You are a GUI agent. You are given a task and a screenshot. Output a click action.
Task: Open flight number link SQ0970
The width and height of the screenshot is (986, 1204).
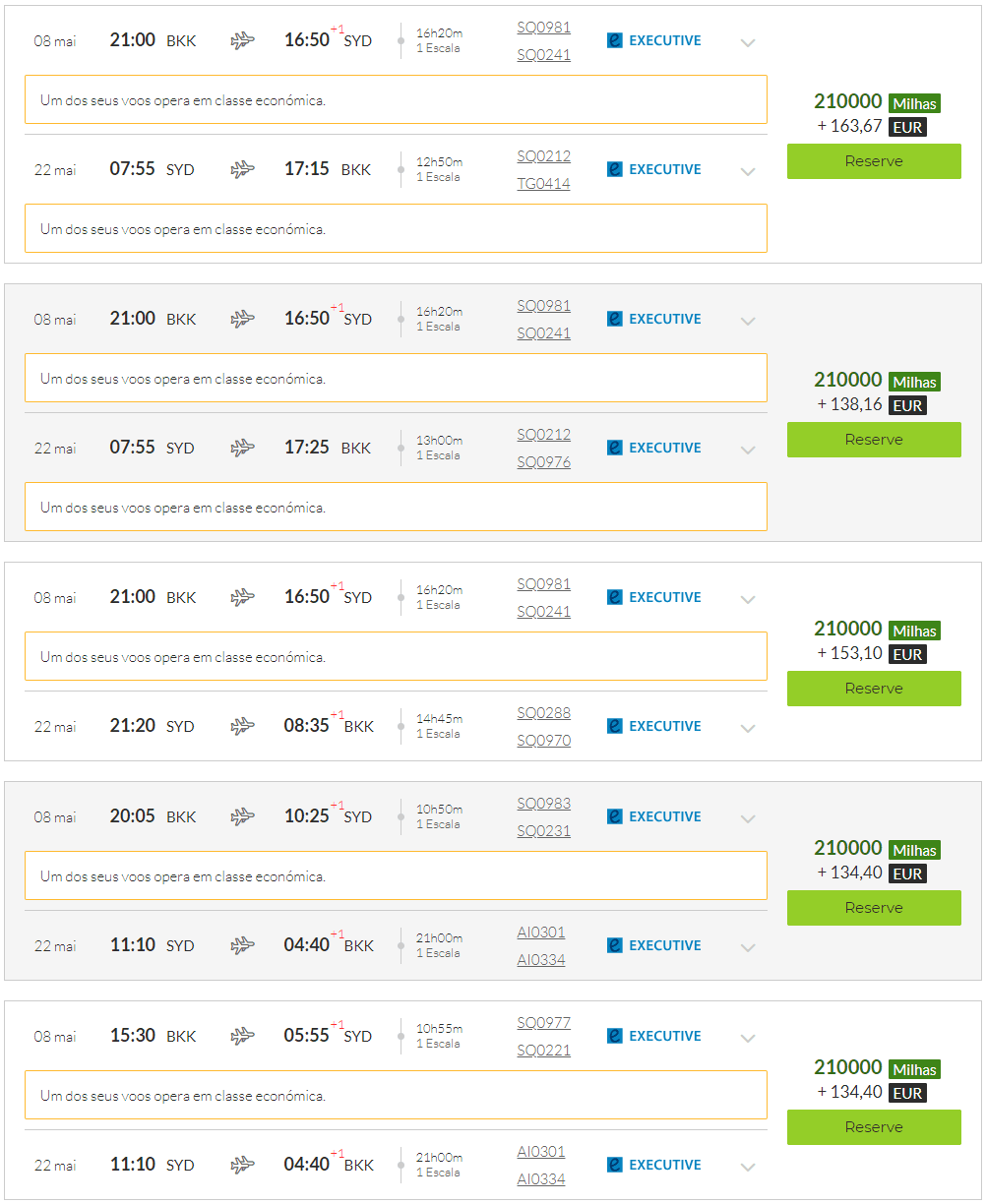544,741
